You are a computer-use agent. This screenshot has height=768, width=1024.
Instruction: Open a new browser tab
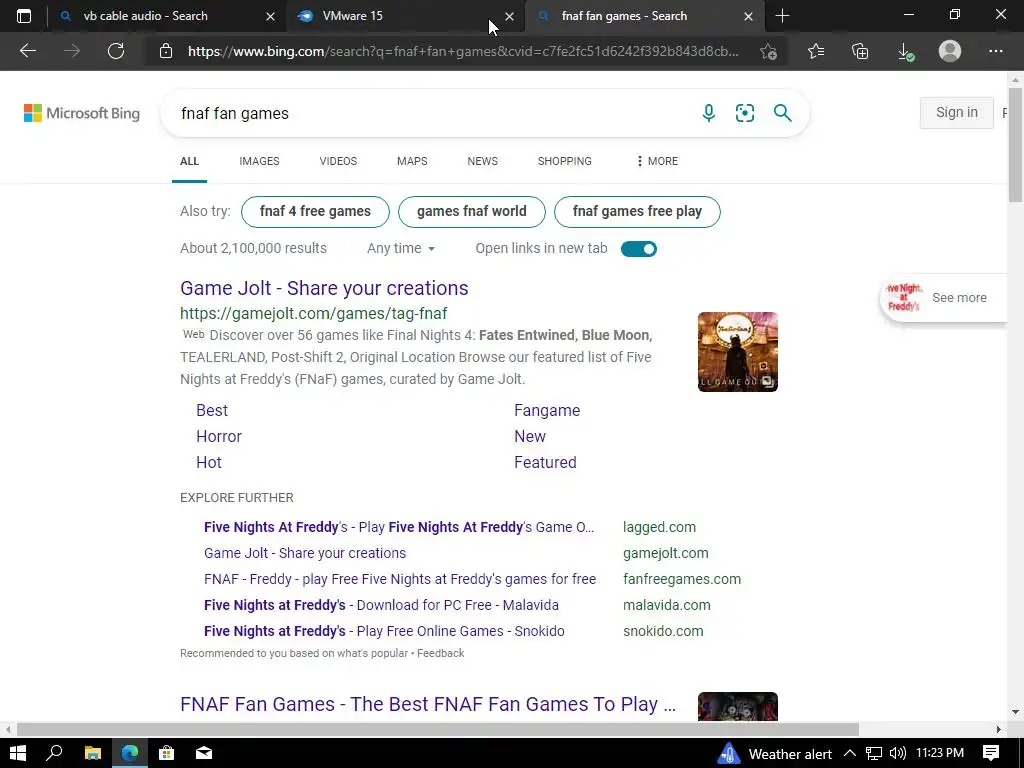pos(782,16)
